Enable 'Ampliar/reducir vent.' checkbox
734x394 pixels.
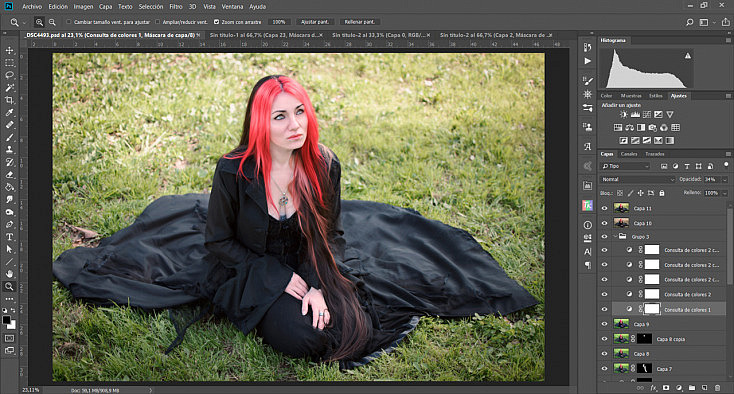point(157,22)
